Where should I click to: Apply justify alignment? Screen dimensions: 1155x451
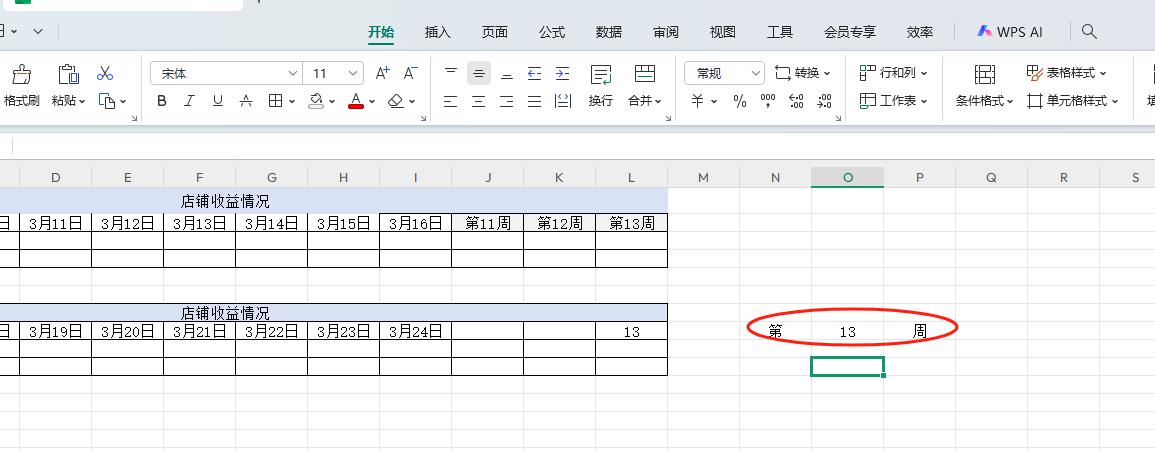(x=535, y=102)
